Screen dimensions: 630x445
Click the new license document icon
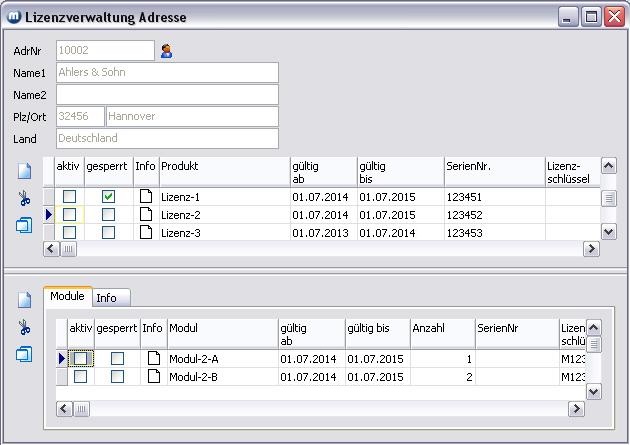[25, 171]
